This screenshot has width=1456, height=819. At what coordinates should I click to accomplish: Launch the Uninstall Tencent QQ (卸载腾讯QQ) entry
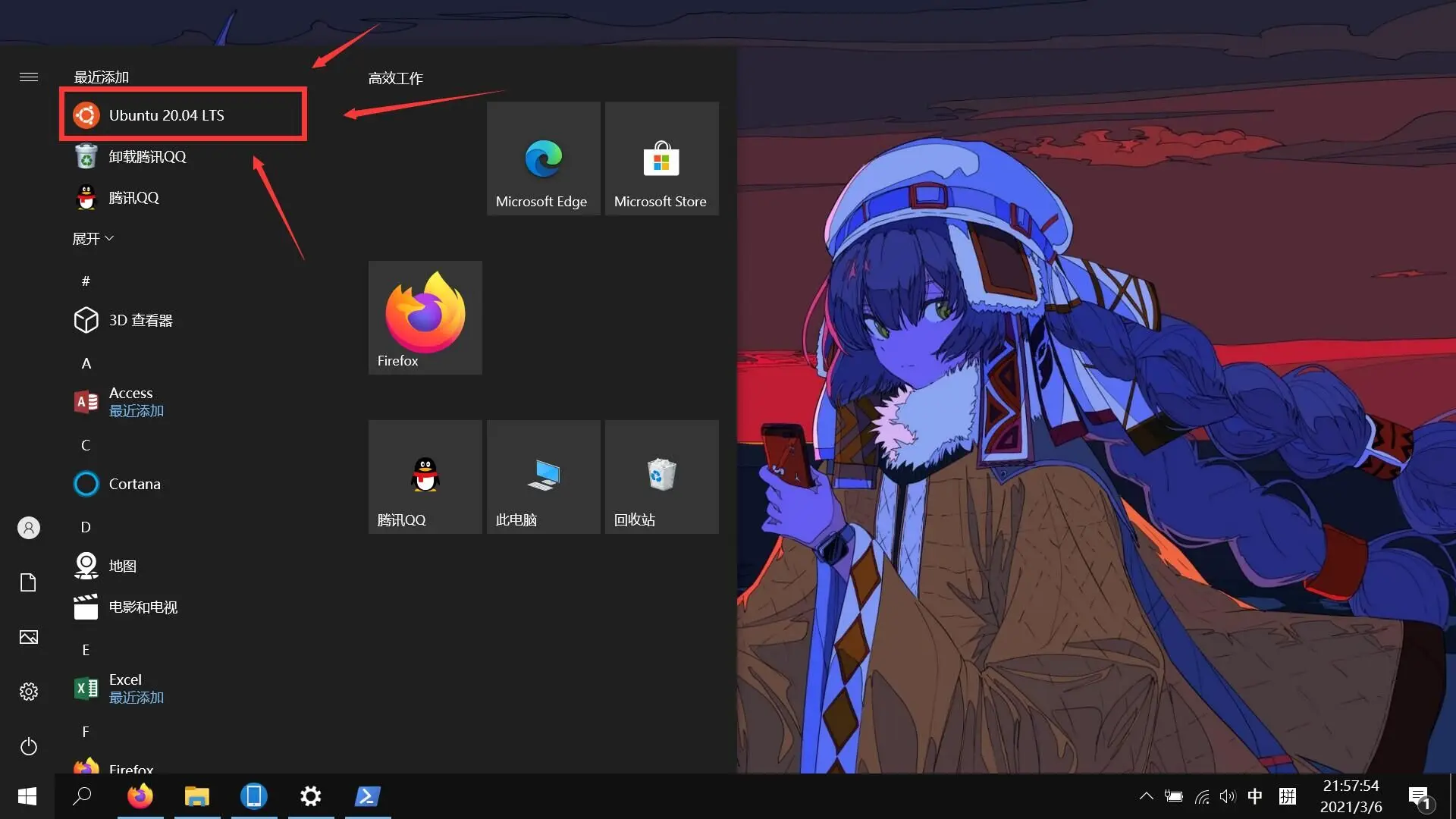click(x=183, y=157)
